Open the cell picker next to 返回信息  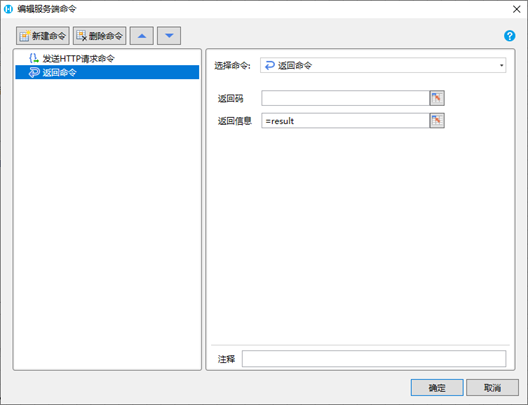tap(437, 121)
